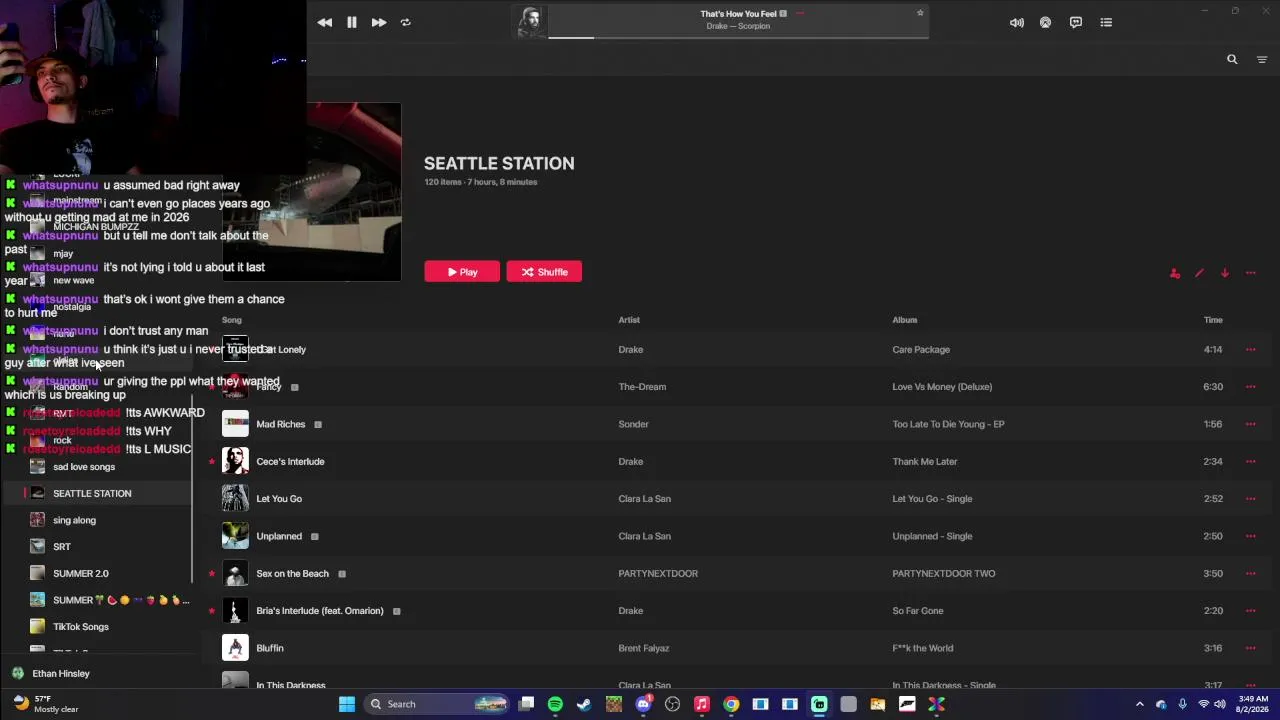Open more options for Bria's Interlude row
1280x720 pixels.
pos(1250,611)
